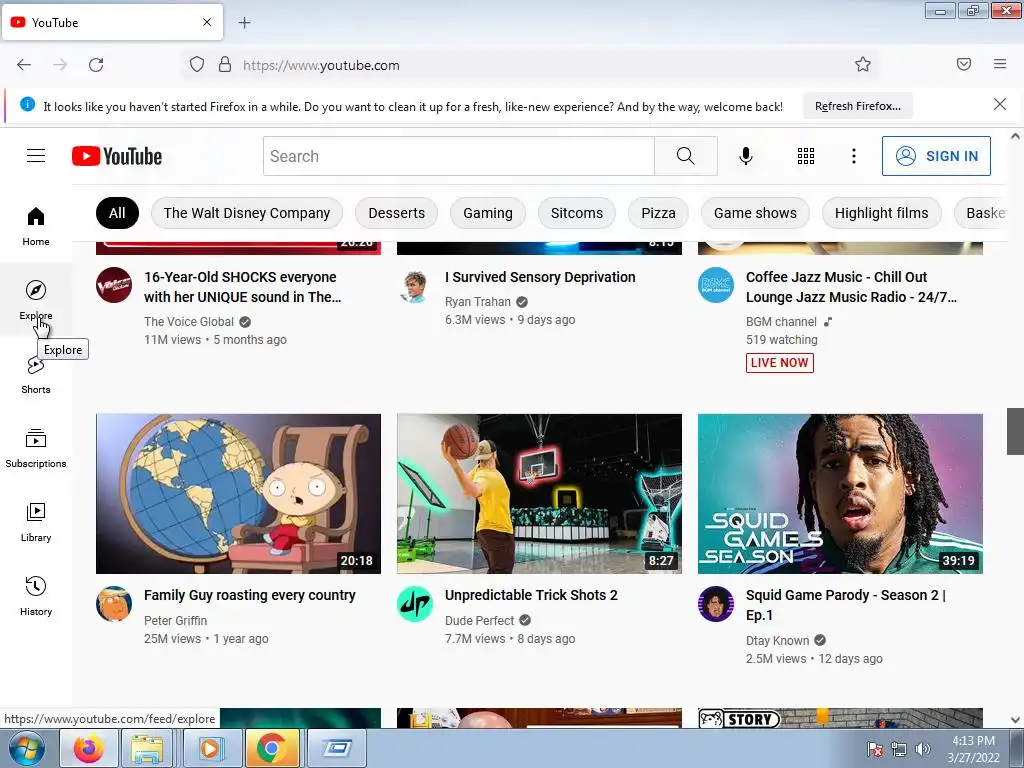Reload the page with the refresh icon
1024x768 pixels.
coord(96,65)
